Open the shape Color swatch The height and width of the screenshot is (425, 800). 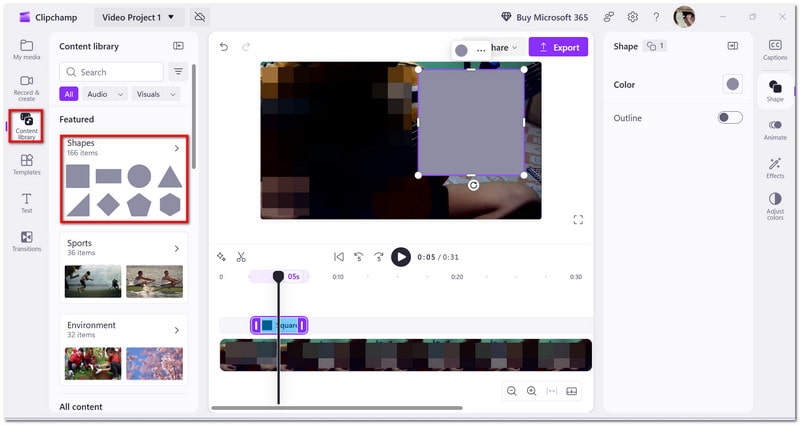[x=732, y=84]
